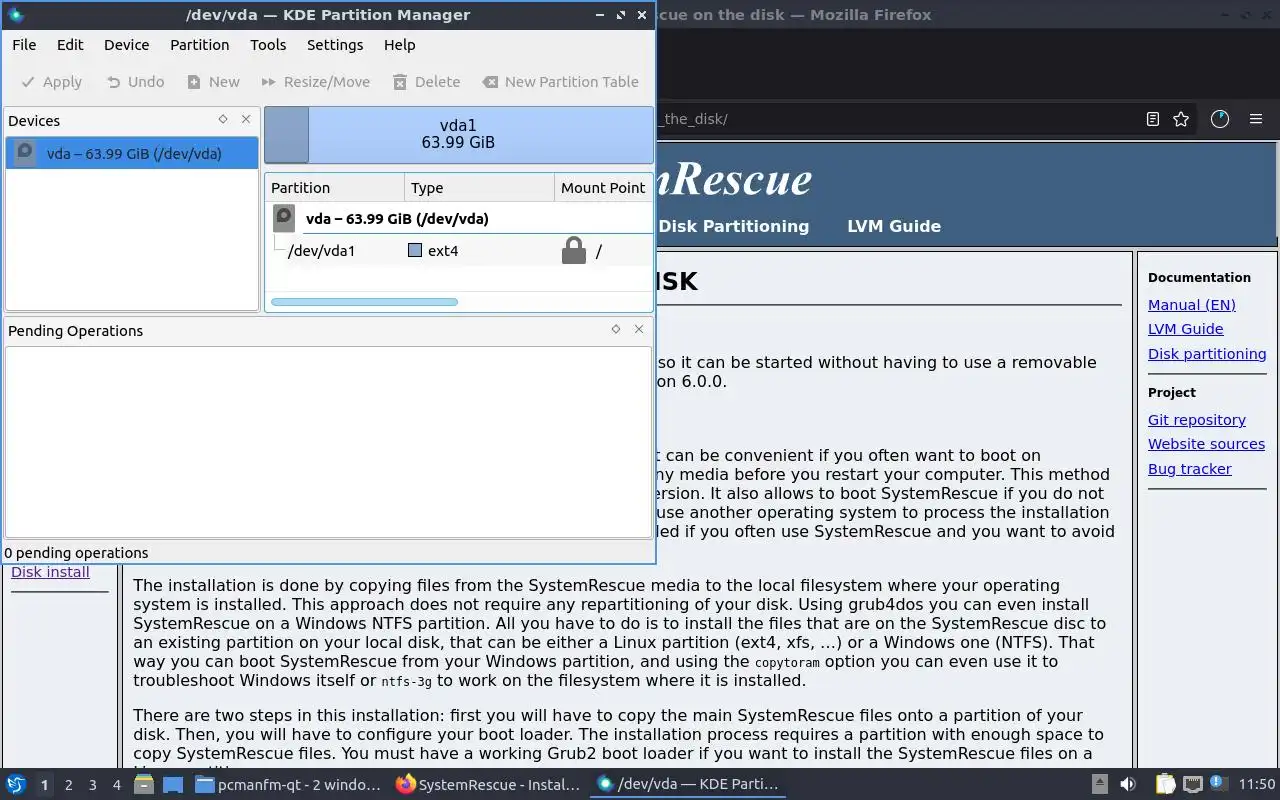Switch to workspace 4
1280x800 pixels.
(x=116, y=785)
